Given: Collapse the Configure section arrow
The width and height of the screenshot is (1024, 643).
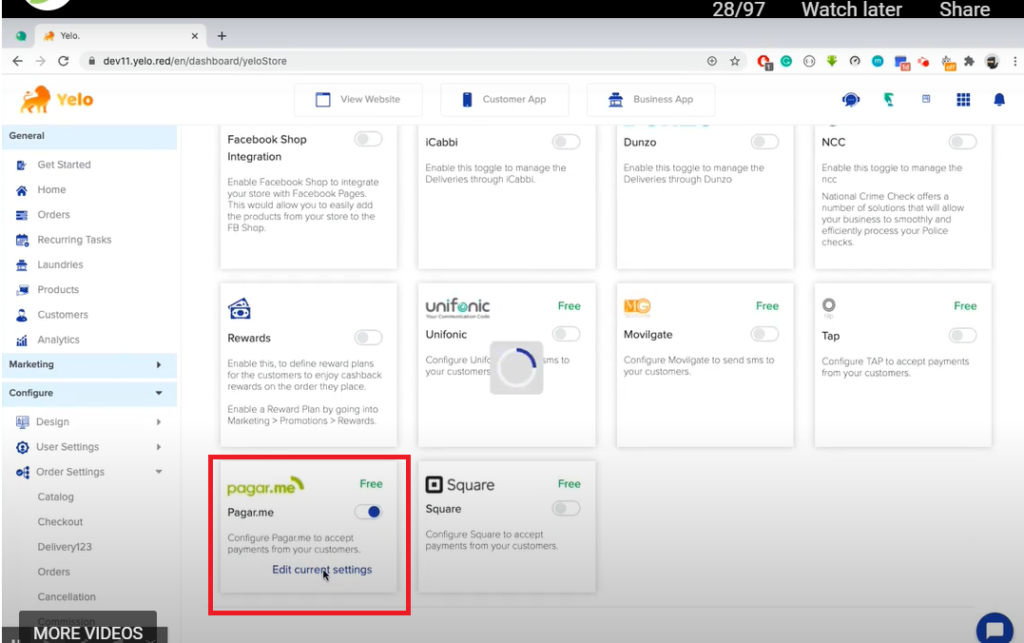Looking at the screenshot, I should pyautogui.click(x=158, y=393).
